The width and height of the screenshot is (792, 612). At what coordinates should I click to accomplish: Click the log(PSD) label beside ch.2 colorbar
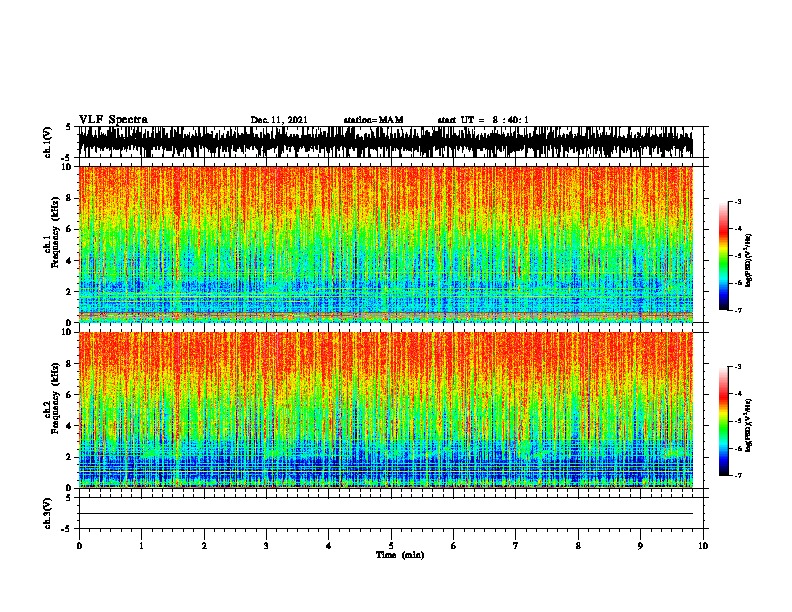click(748, 425)
